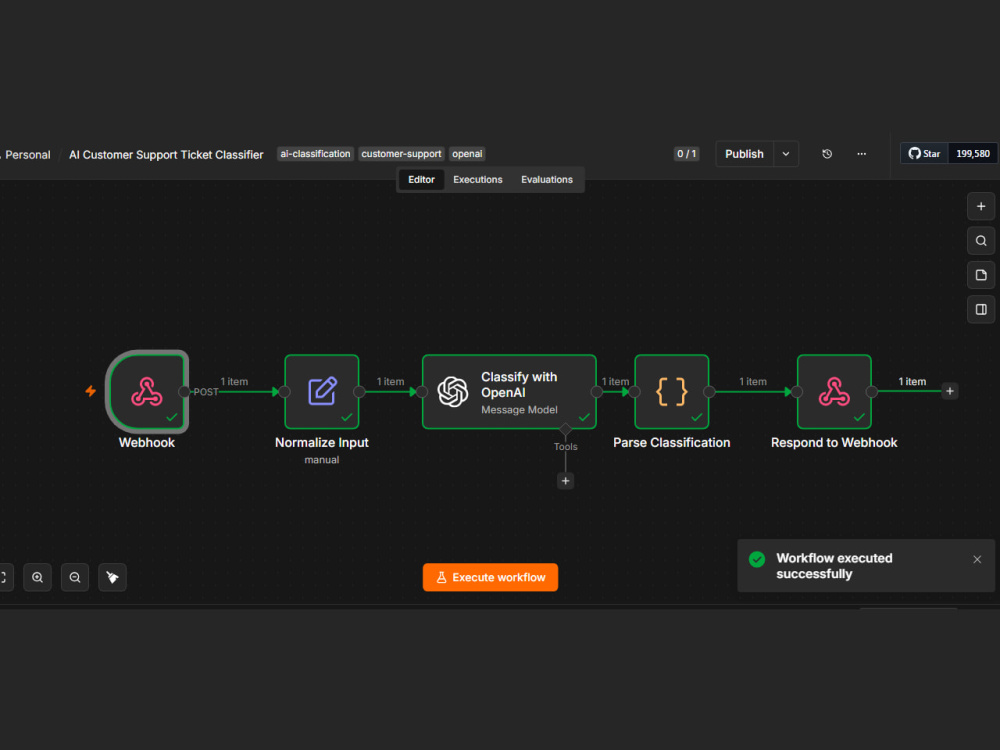The image size is (1000, 750).
Task: Click the customer-support tag
Action: [x=401, y=154]
